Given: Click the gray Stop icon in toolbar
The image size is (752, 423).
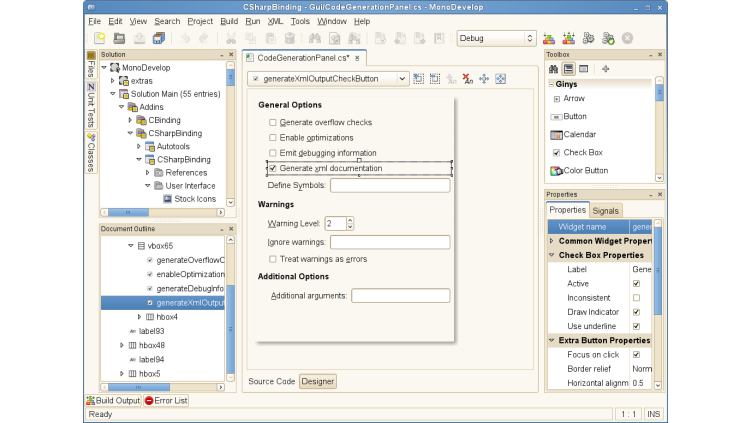Looking at the screenshot, I should pyautogui.click(x=627, y=38).
